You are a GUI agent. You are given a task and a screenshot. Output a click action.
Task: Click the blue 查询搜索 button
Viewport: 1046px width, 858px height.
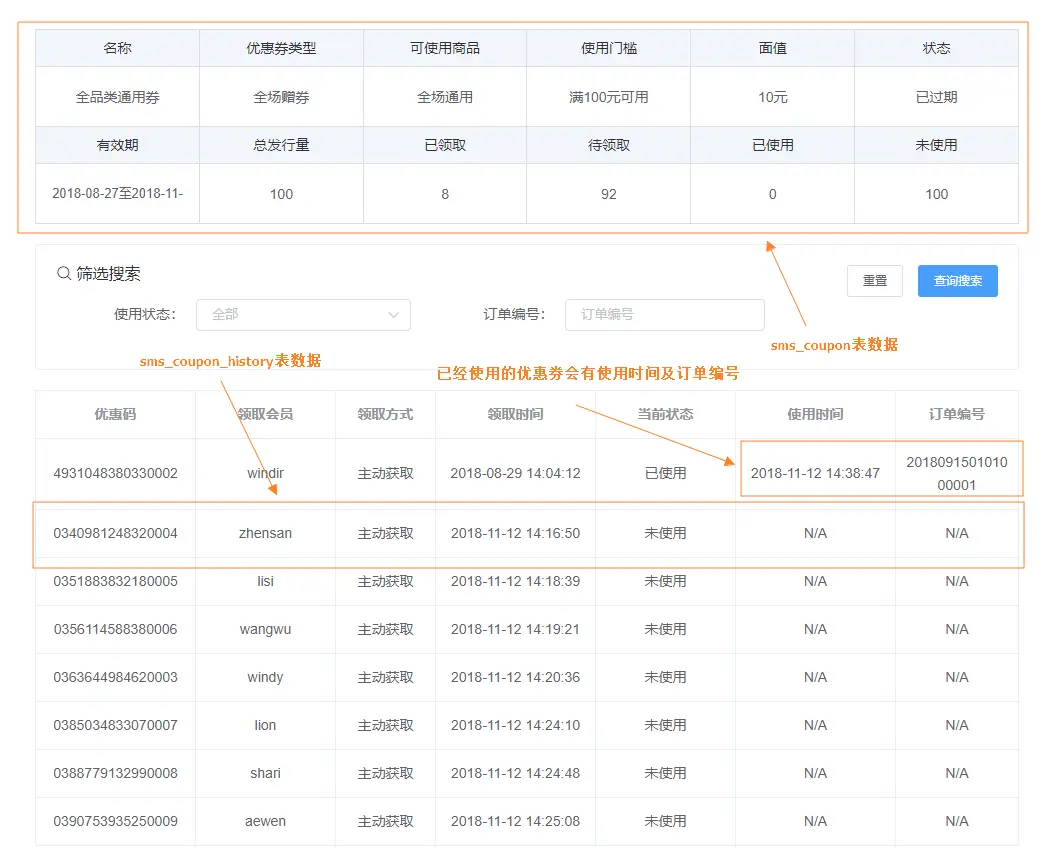[957, 281]
